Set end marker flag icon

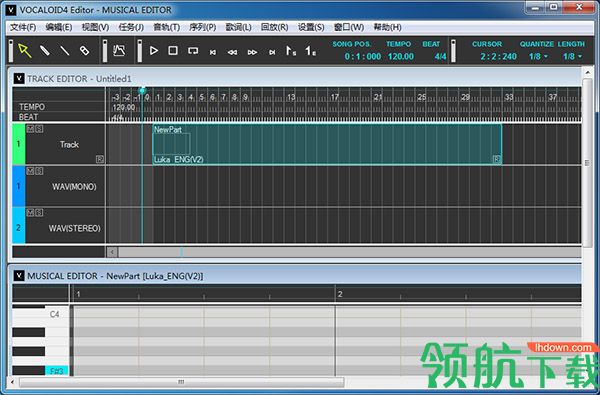tap(311, 51)
